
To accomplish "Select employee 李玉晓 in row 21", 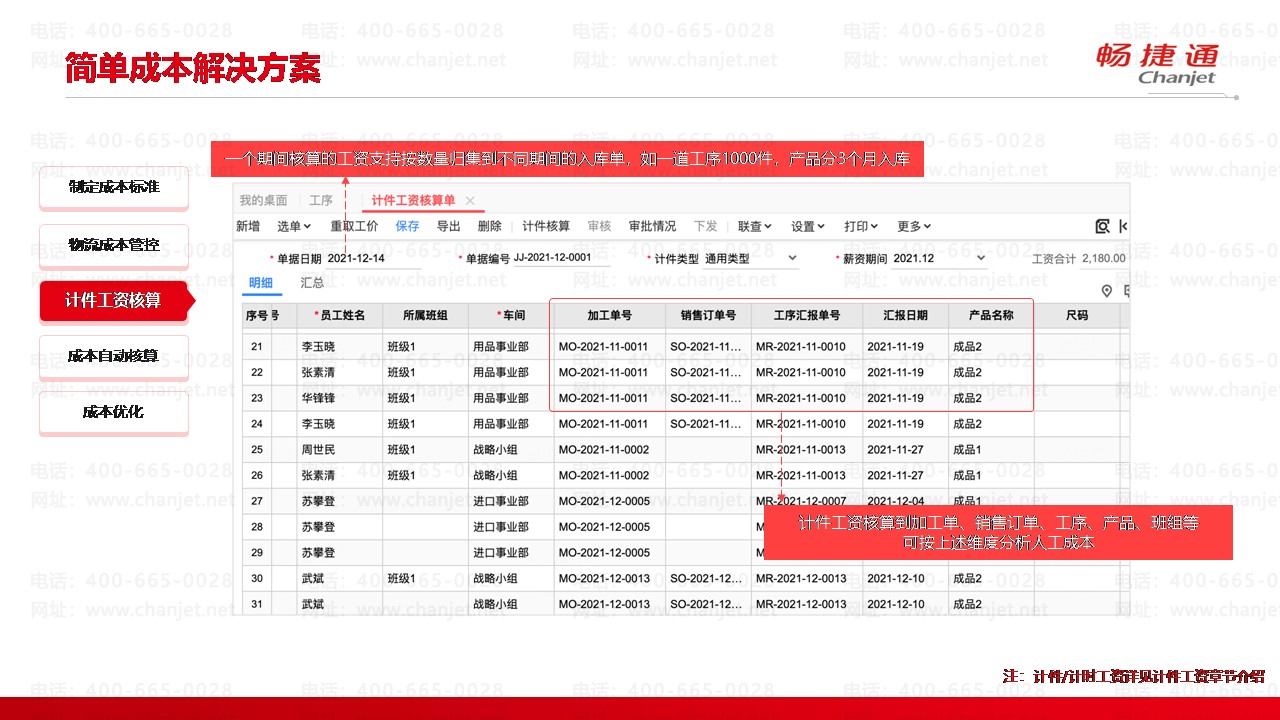I will 320,347.
